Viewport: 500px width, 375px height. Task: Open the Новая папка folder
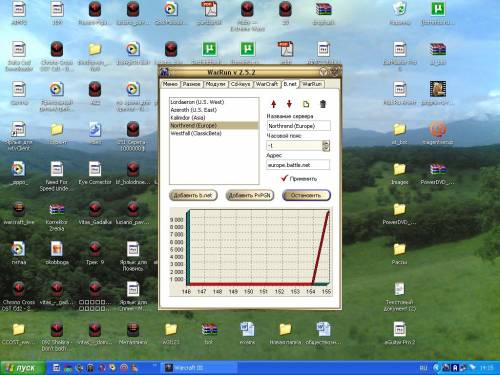point(285,333)
